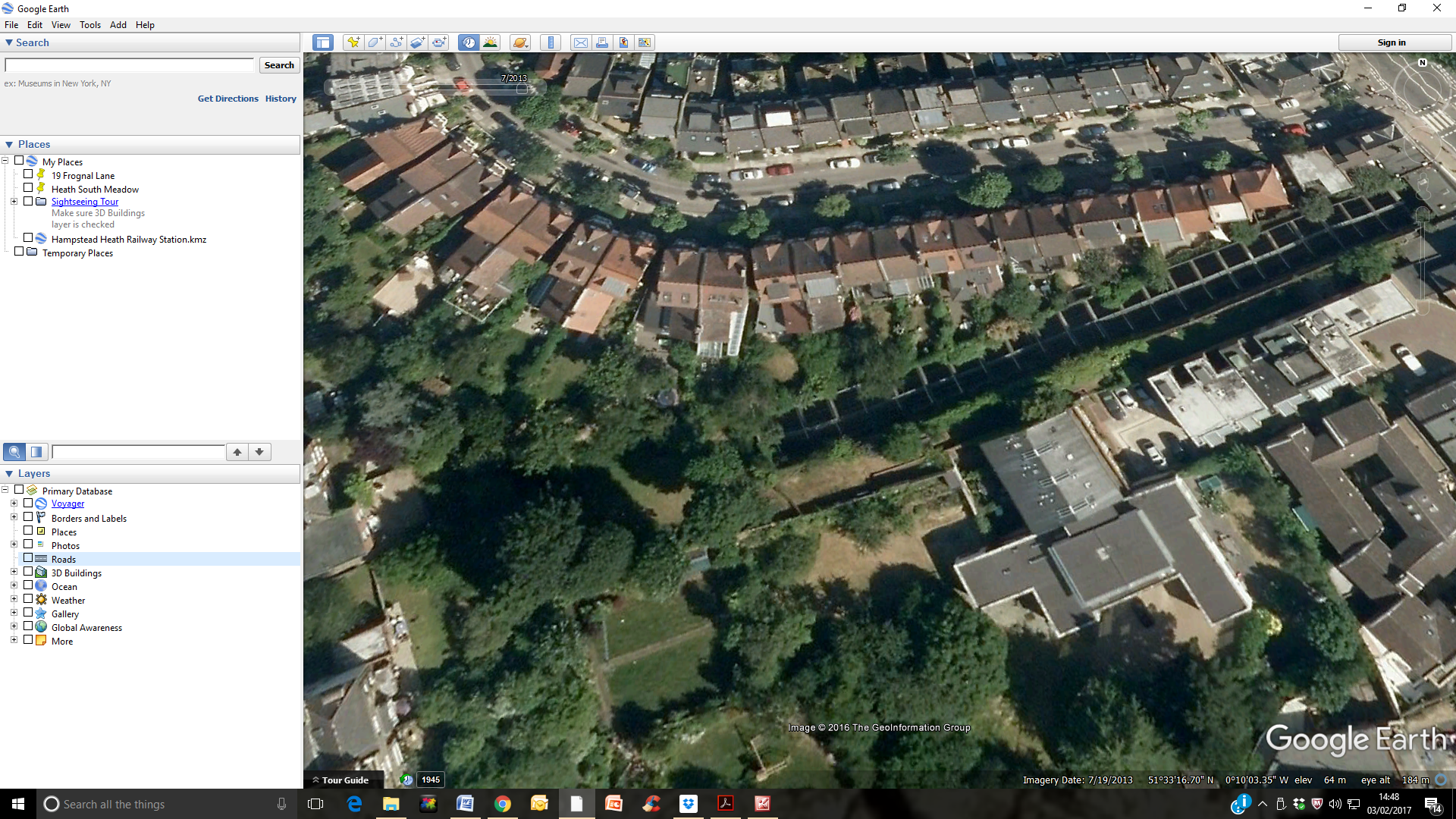Open the View menu

(61, 24)
